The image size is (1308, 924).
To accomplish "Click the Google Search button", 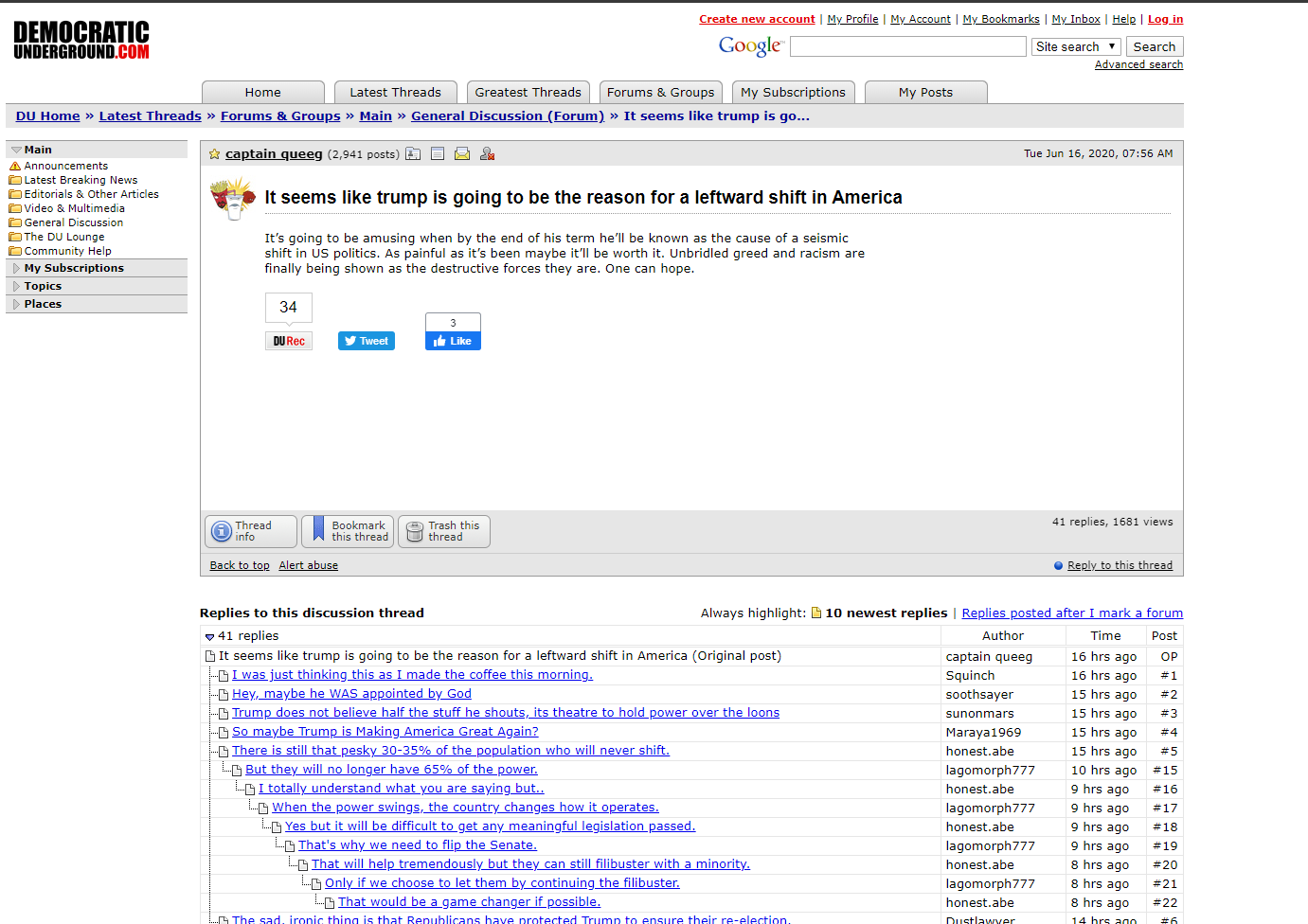I will coord(1155,46).
